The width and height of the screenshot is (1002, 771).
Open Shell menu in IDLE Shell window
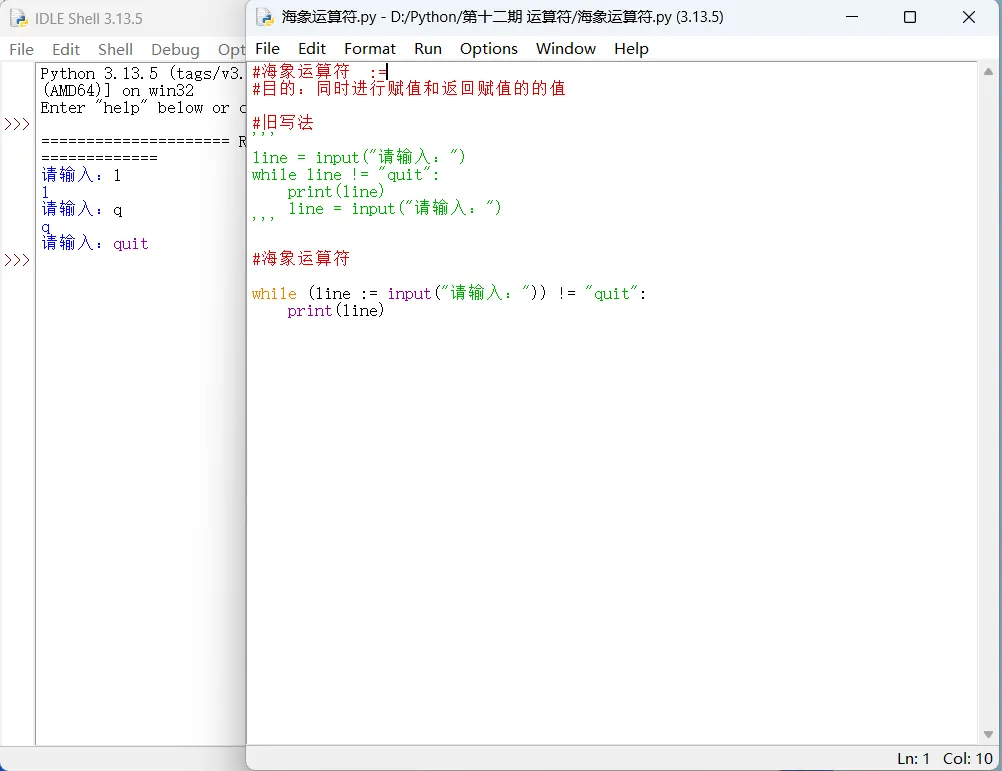coord(115,49)
